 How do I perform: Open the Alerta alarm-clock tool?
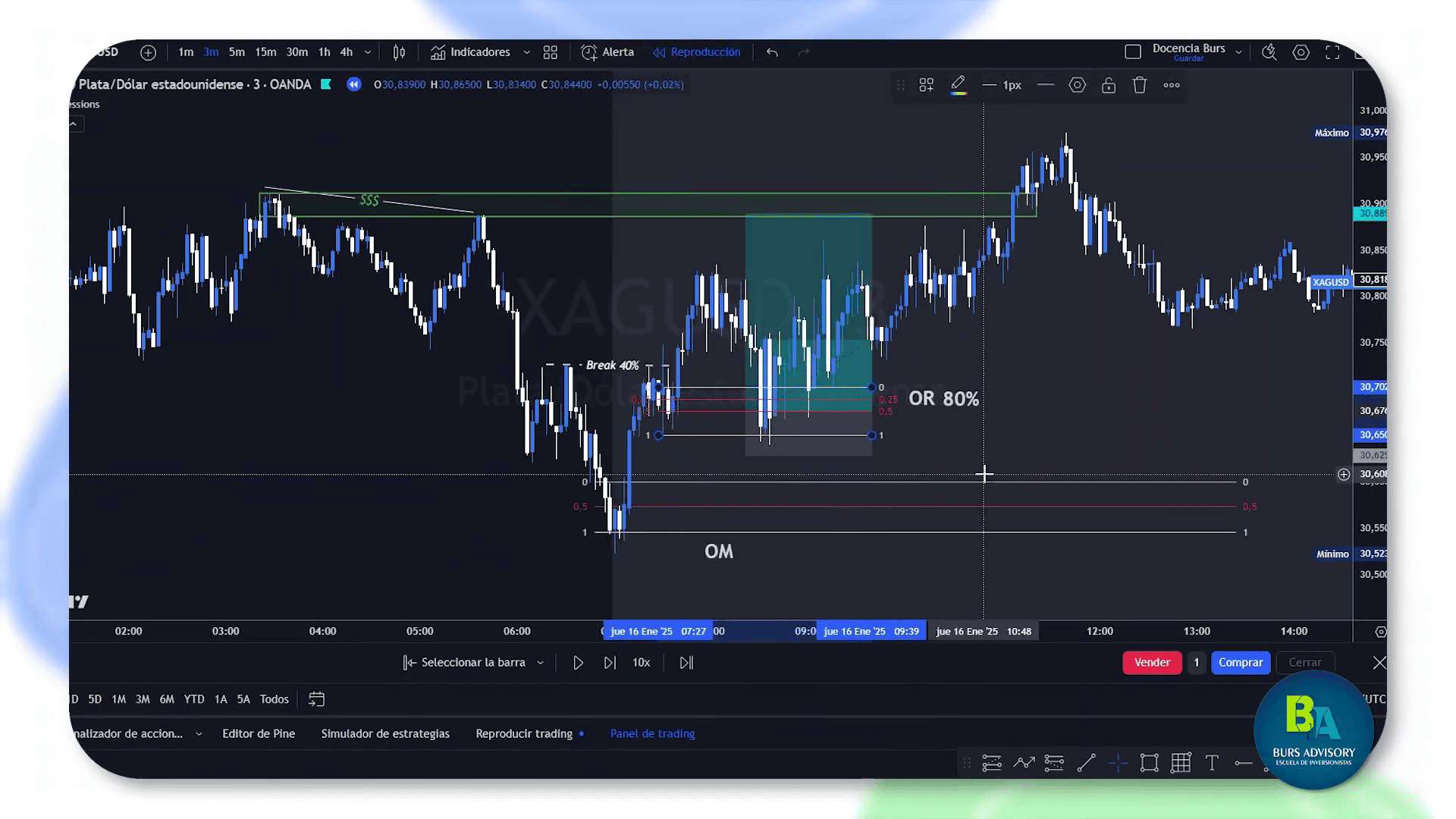click(607, 52)
